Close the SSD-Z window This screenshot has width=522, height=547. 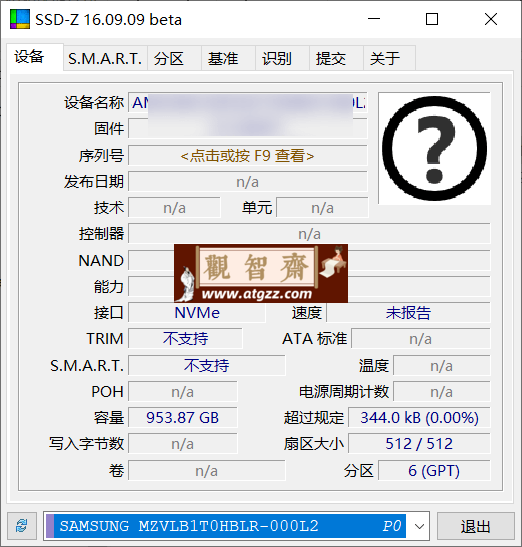(491, 19)
